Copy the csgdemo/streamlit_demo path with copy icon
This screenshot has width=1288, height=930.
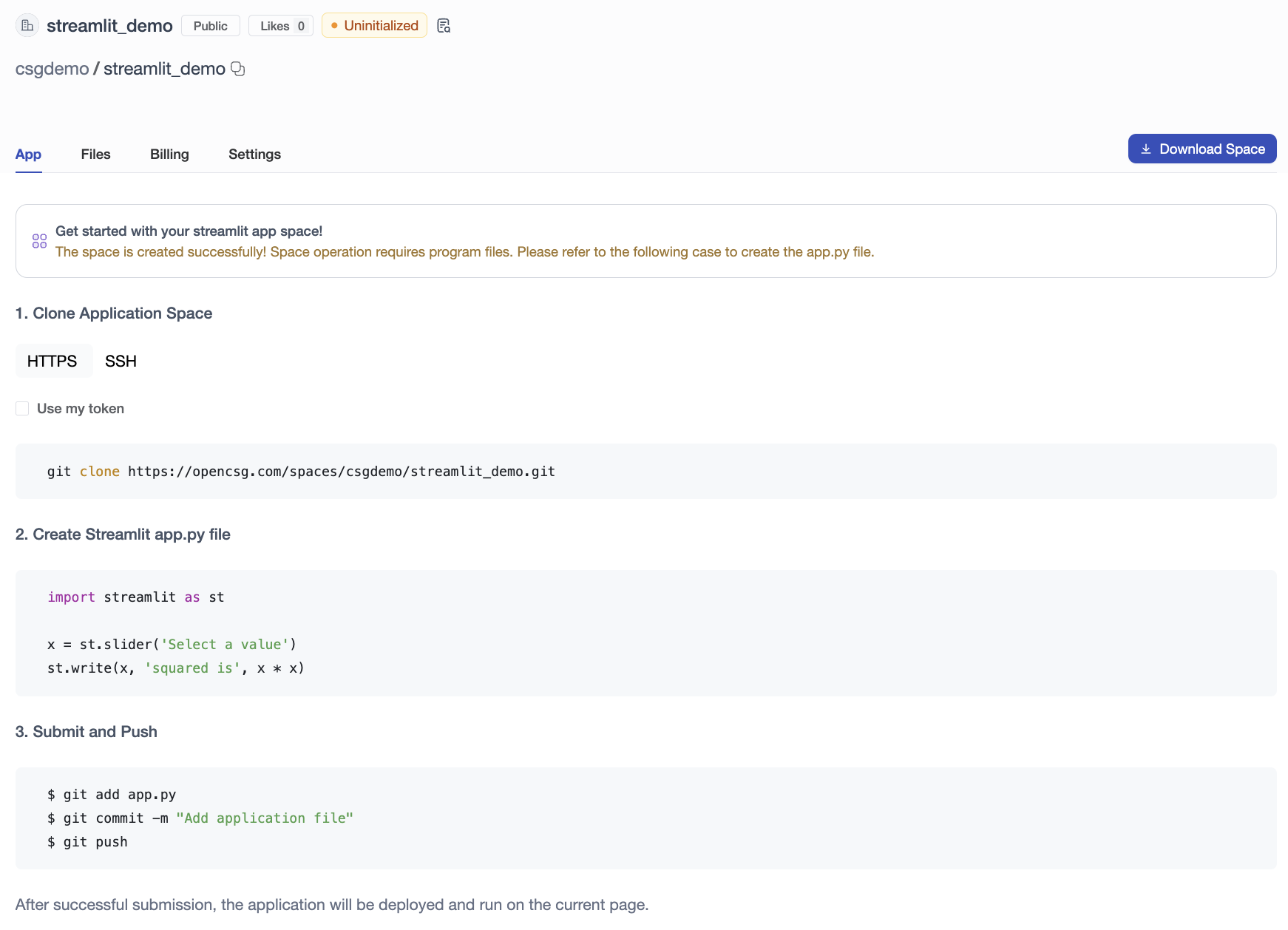238,69
